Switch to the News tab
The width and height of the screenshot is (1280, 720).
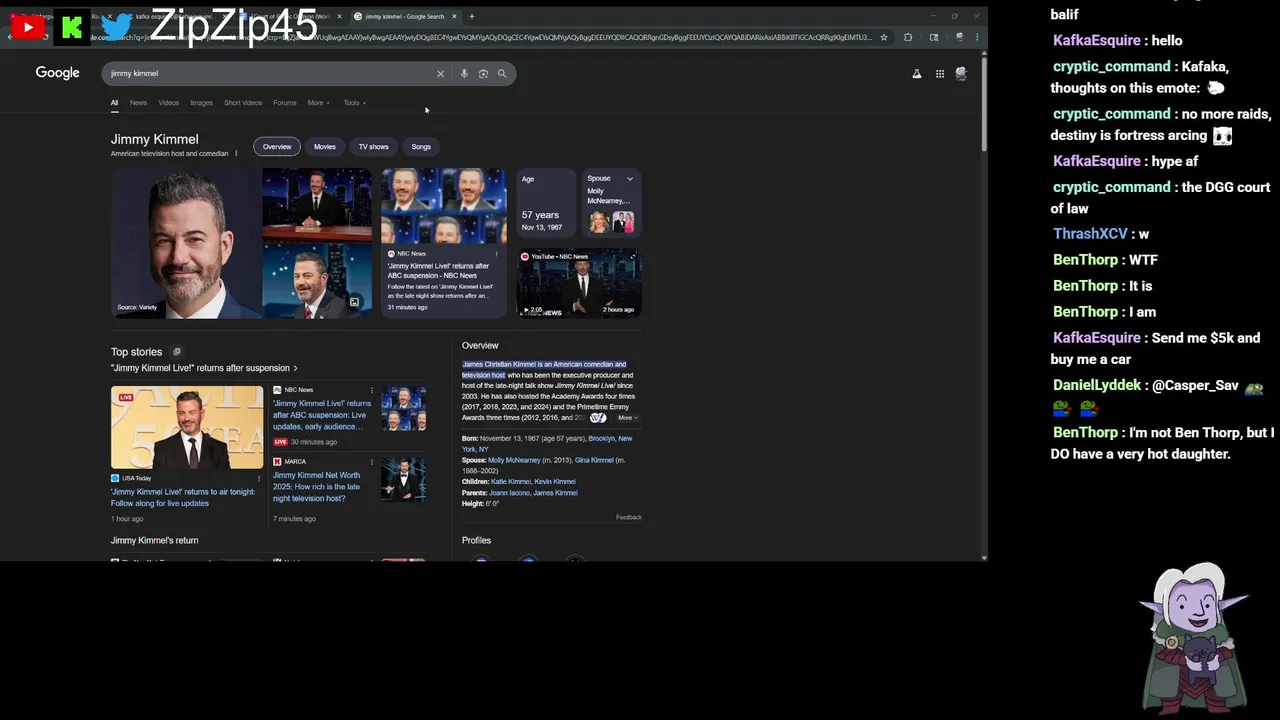coord(138,103)
